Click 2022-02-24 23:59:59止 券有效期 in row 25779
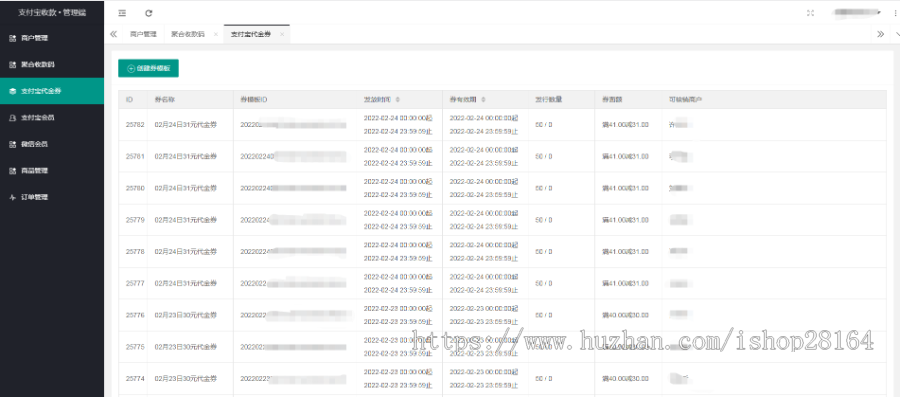 [x=484, y=227]
